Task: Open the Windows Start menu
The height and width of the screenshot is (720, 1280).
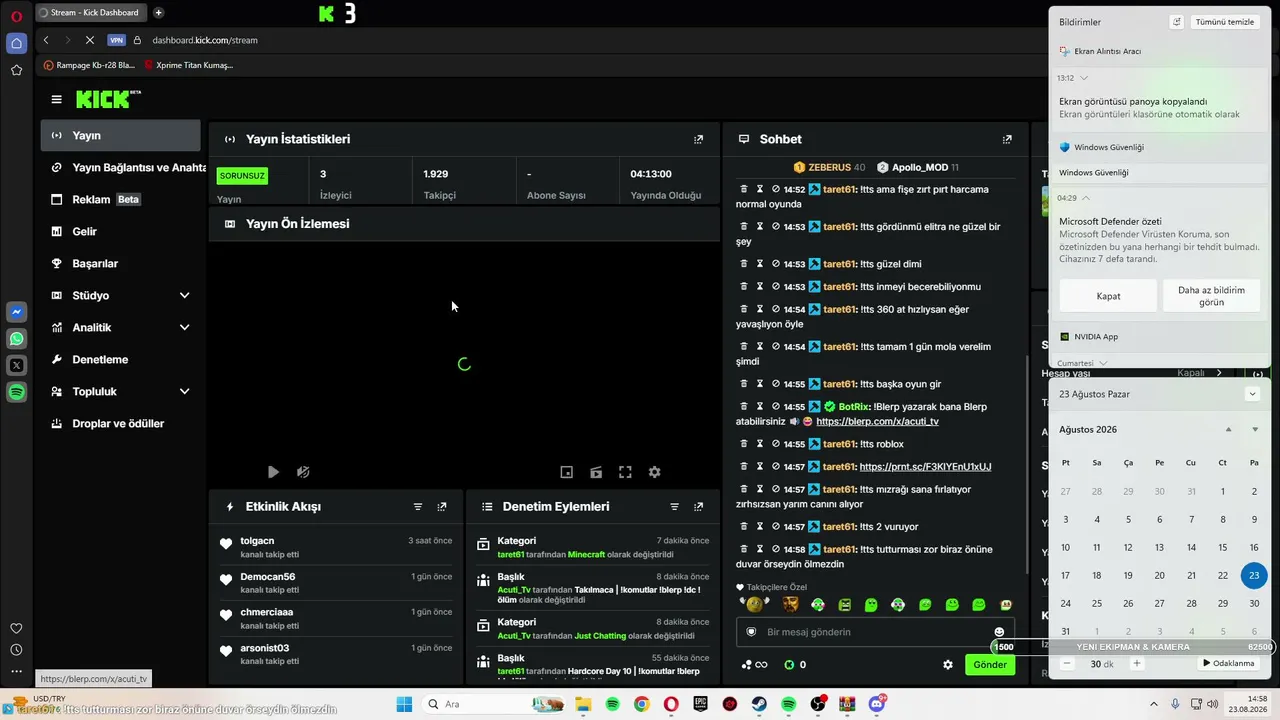Action: click(x=404, y=704)
